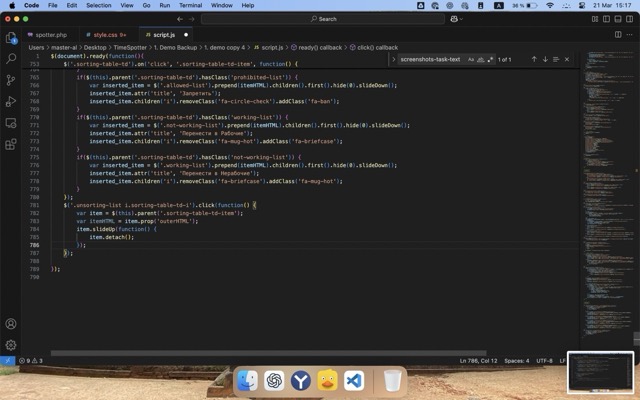This screenshot has width=640, height=400.
Task: Open the Search view in activity bar
Action: [x=11, y=59]
